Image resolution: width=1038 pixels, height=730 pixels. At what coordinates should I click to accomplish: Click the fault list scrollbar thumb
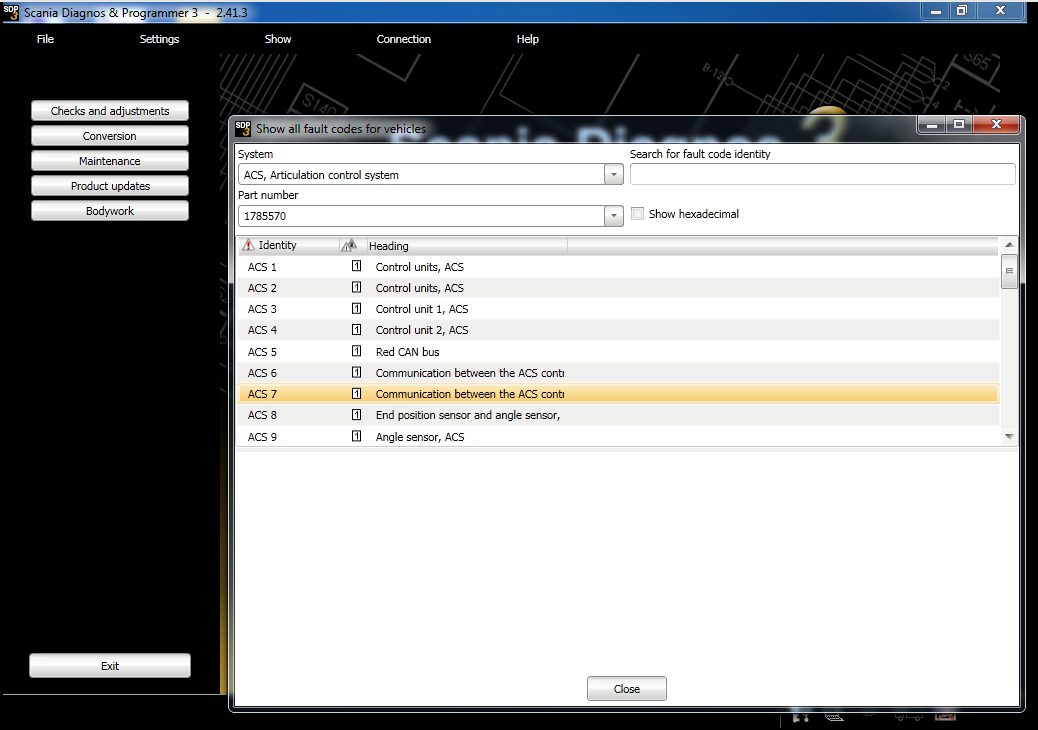[x=1009, y=271]
